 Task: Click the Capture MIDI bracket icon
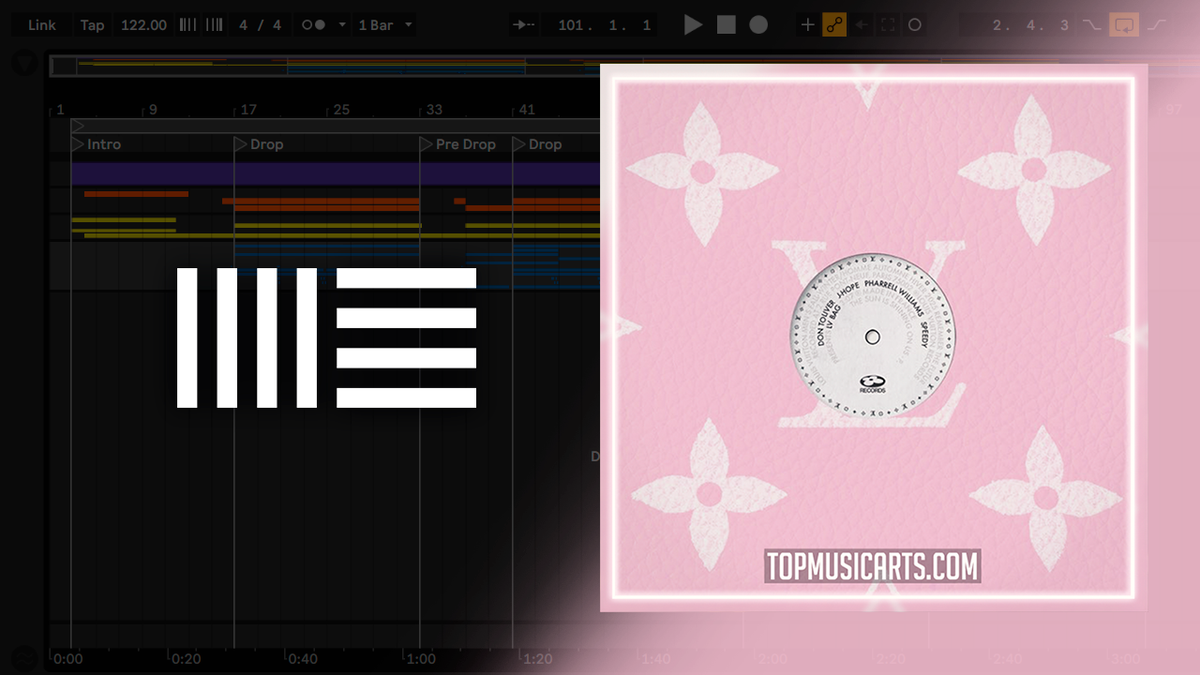tap(886, 25)
